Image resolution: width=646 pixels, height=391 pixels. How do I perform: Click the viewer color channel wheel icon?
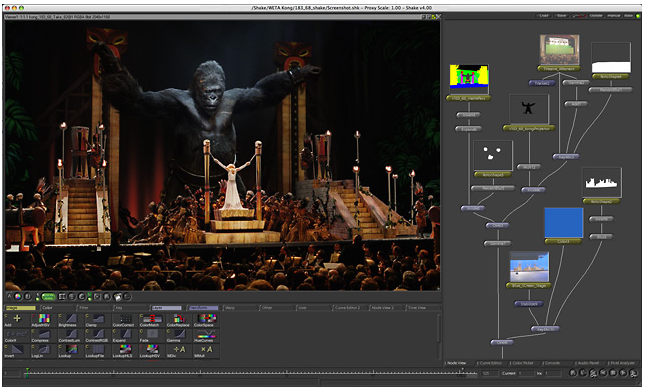(x=18, y=296)
